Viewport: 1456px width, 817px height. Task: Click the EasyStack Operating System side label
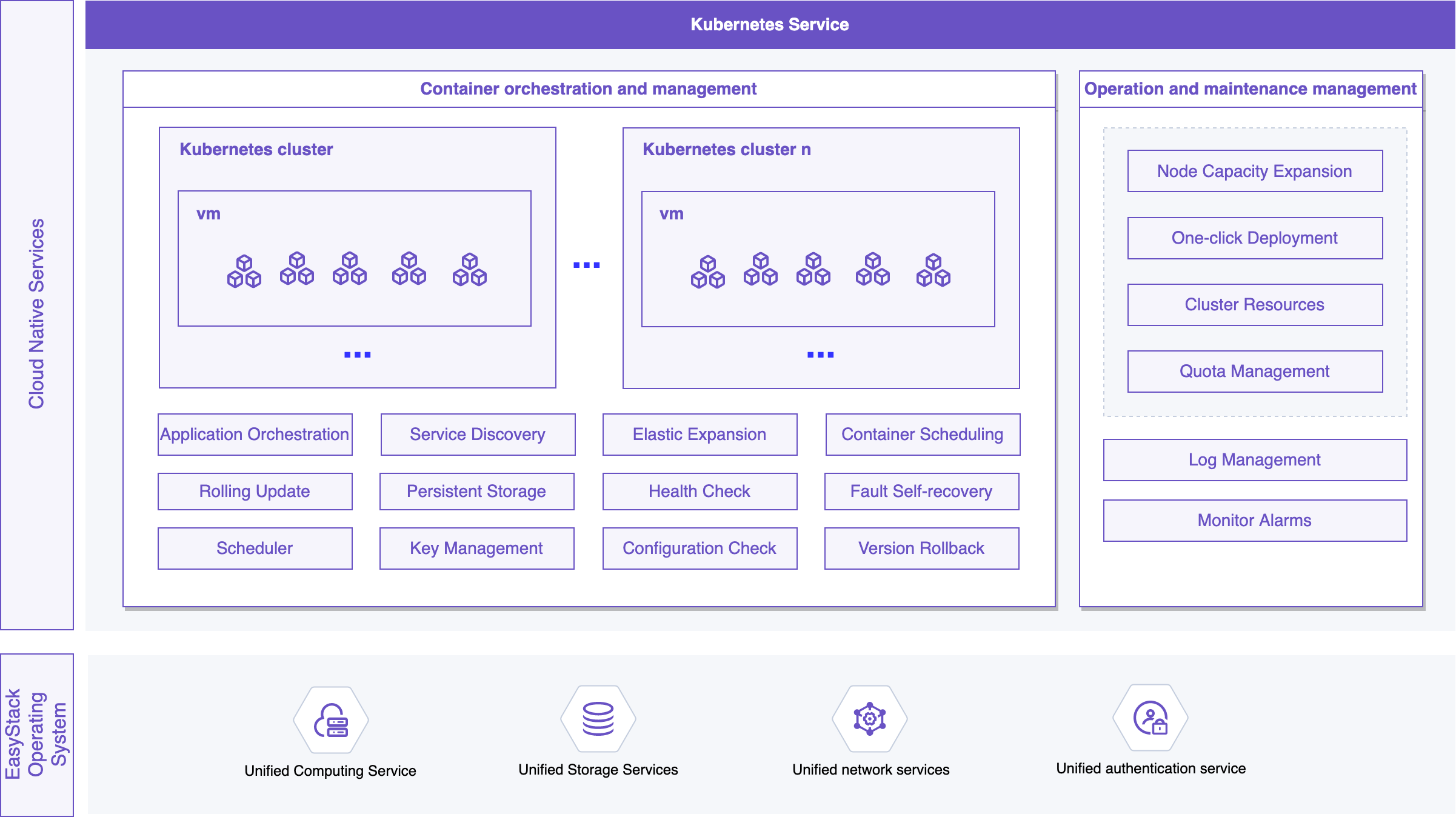pyautogui.click(x=37, y=734)
